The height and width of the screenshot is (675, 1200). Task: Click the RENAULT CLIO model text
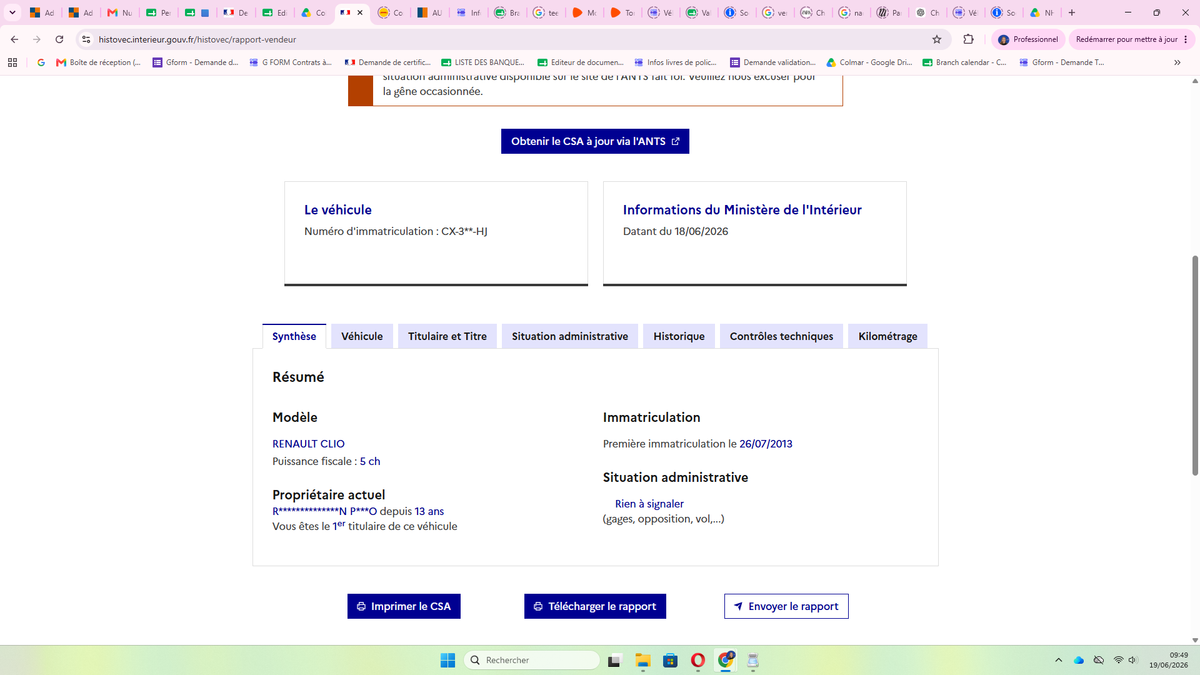tap(309, 444)
